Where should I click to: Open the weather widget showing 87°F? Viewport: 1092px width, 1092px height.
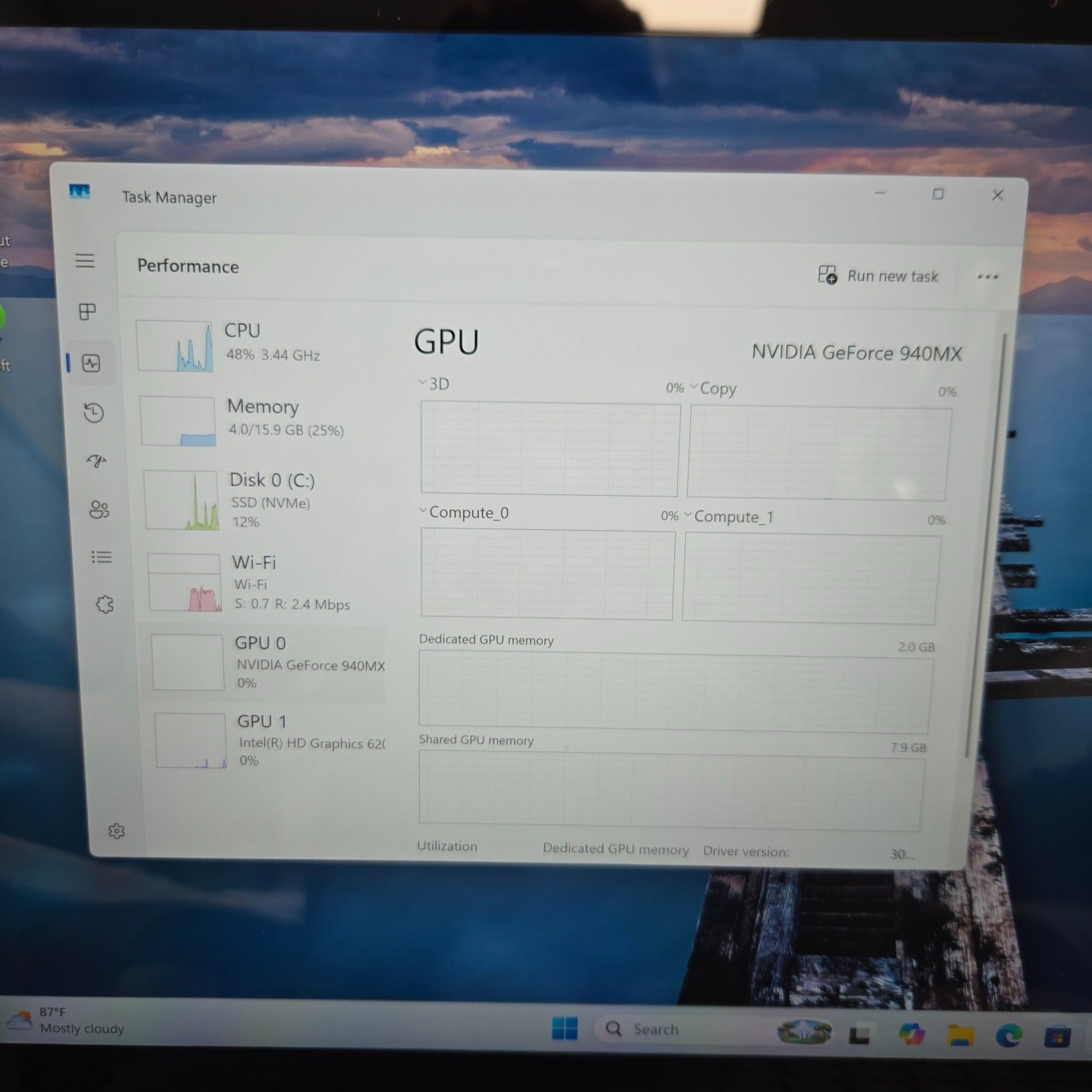pyautogui.click(x=66, y=1021)
